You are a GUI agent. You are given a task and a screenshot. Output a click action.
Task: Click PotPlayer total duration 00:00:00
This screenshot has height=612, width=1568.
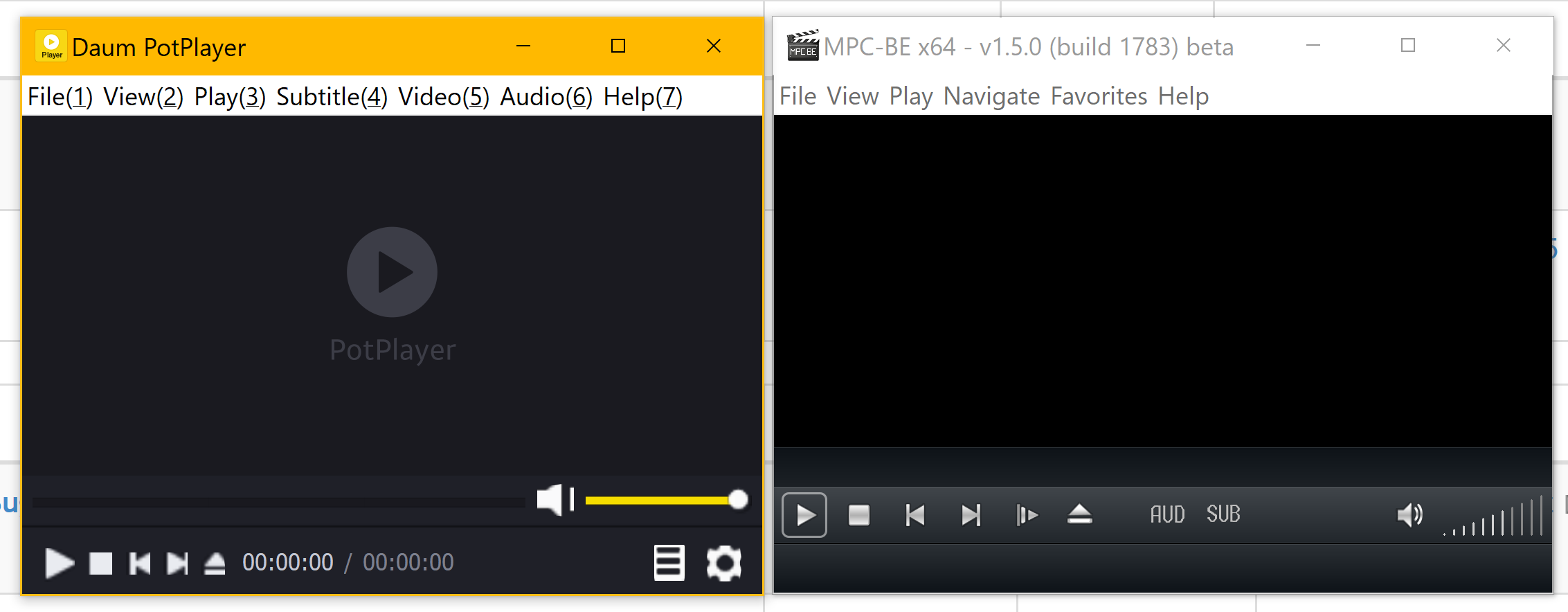[x=408, y=562]
